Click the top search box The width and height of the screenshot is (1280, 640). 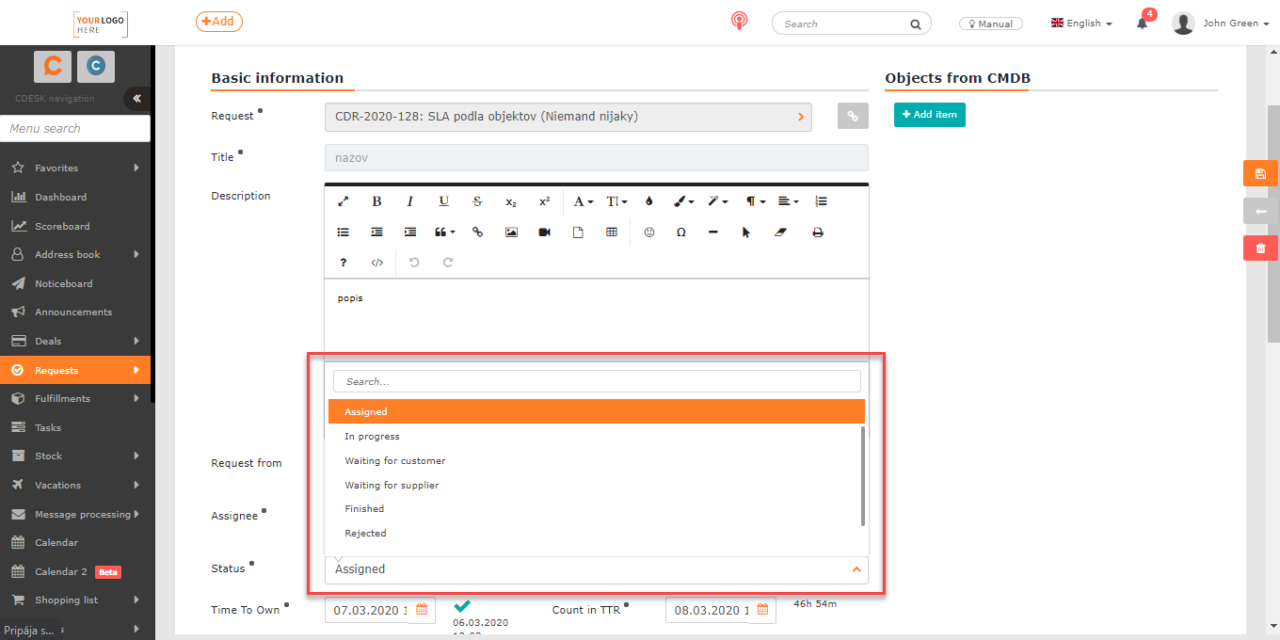pyautogui.click(x=851, y=23)
